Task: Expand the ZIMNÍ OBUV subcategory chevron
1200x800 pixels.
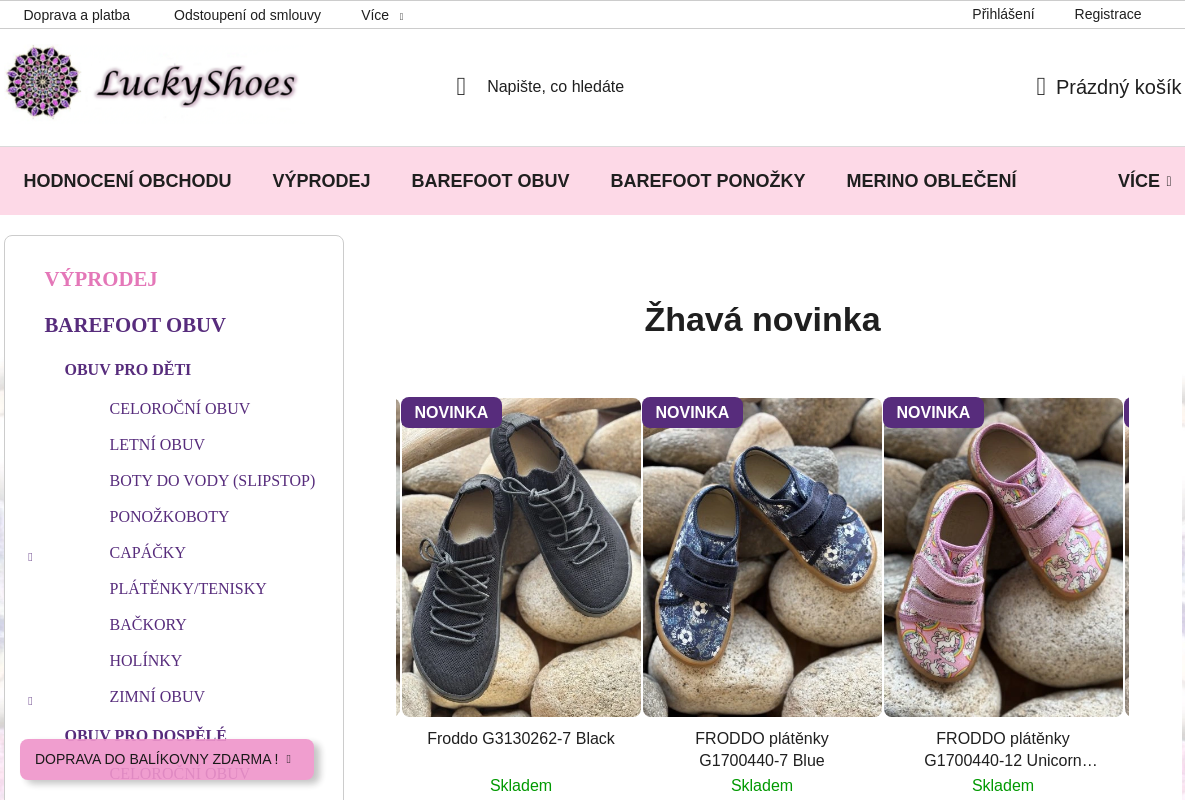Action: [x=30, y=700]
